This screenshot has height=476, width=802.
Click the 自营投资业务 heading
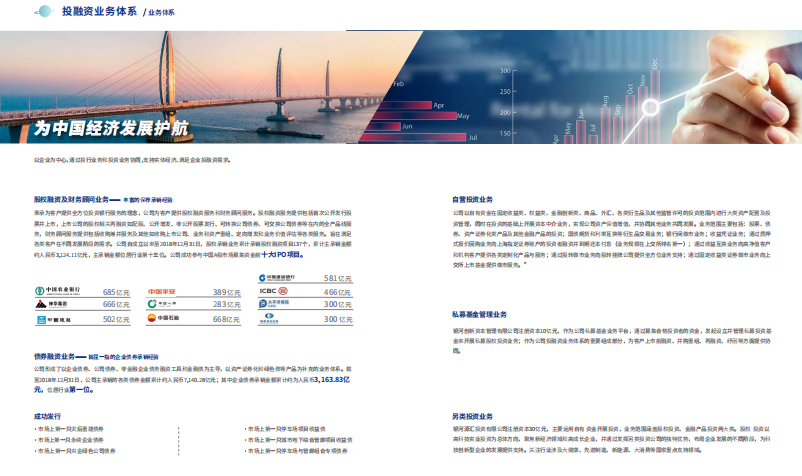[x=473, y=199]
